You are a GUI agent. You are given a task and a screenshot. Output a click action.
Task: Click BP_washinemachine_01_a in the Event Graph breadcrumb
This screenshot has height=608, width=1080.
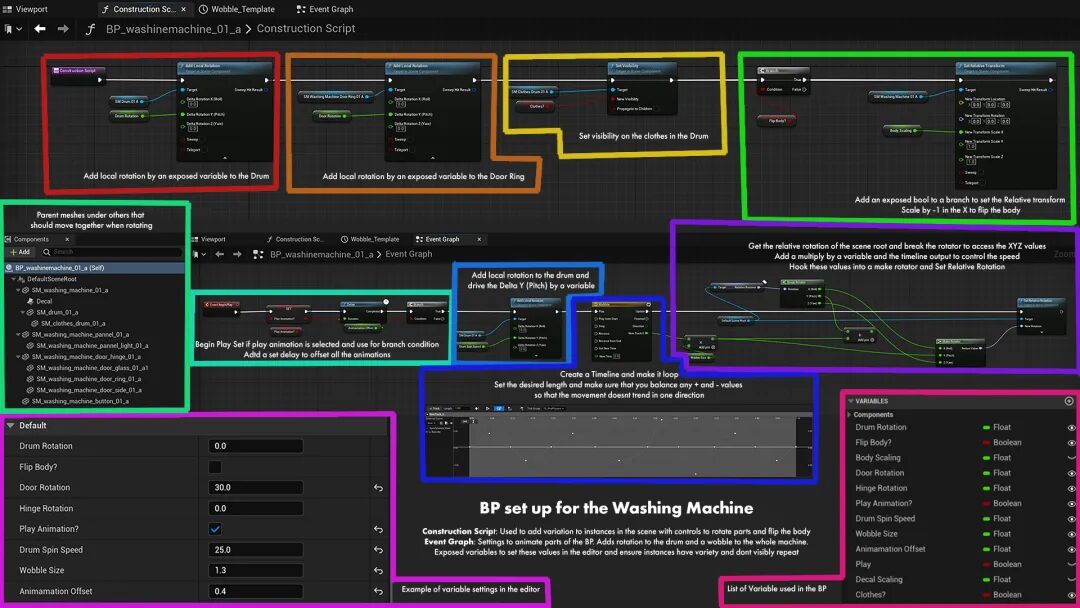320,254
